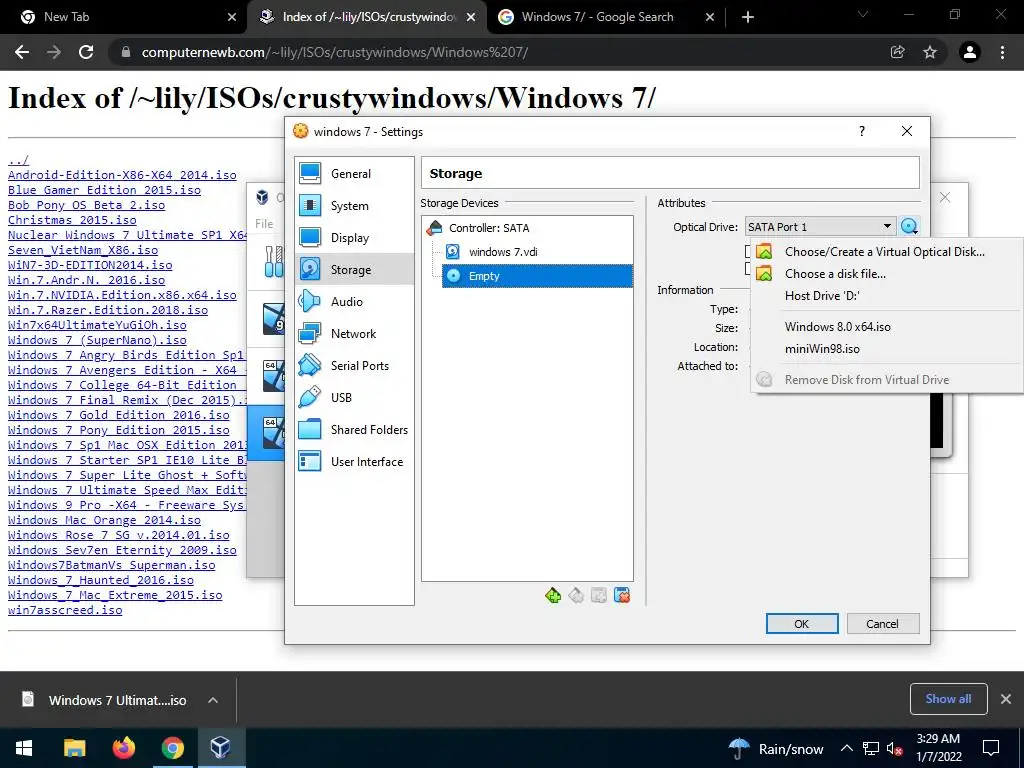Open Display settings category
This screenshot has height=768, width=1024.
pos(354,238)
